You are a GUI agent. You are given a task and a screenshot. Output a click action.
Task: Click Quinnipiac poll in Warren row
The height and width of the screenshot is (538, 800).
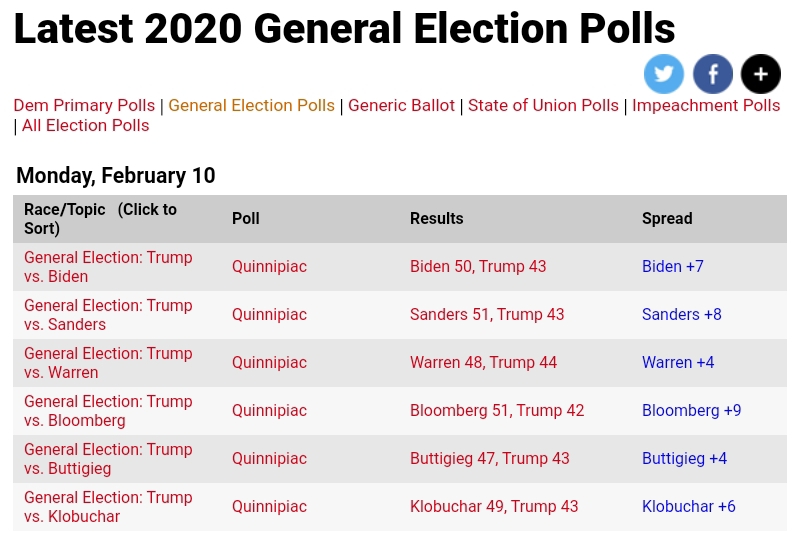269,362
